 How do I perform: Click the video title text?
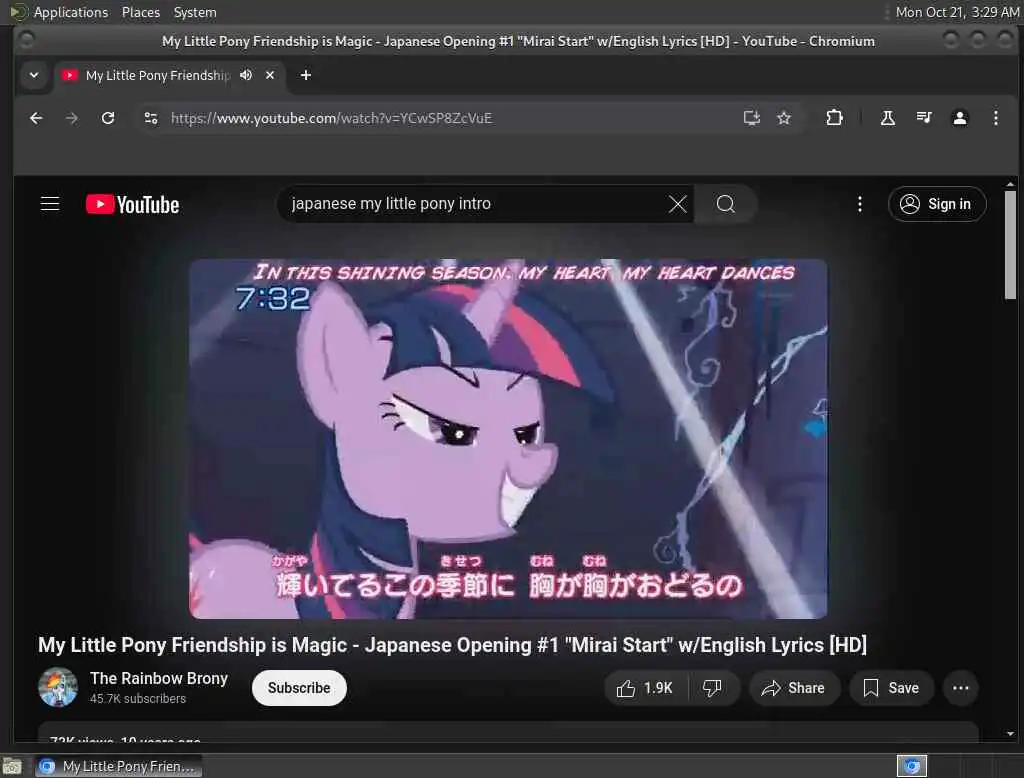(x=452, y=645)
